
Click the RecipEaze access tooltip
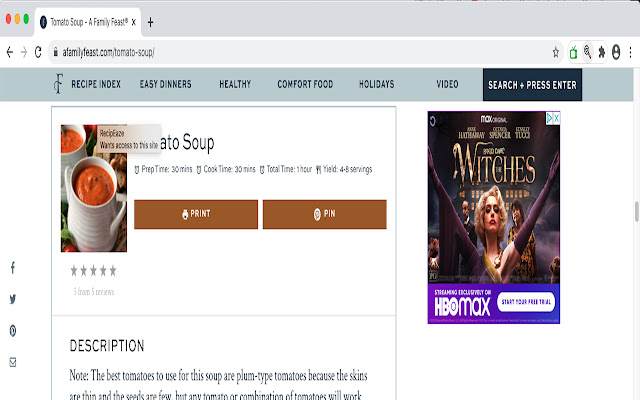tap(129, 139)
